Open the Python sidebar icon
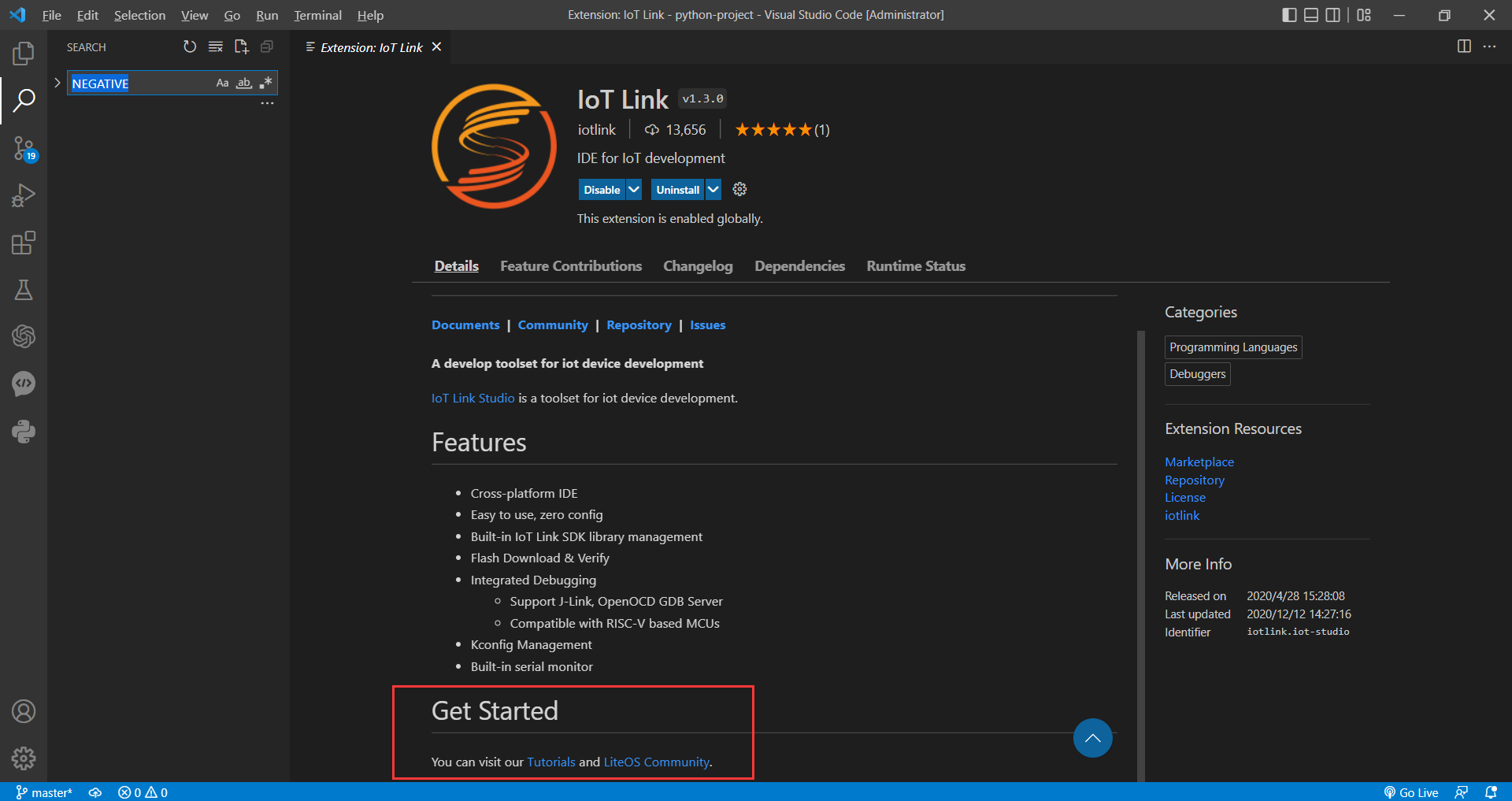The height and width of the screenshot is (801, 1512). 24,432
